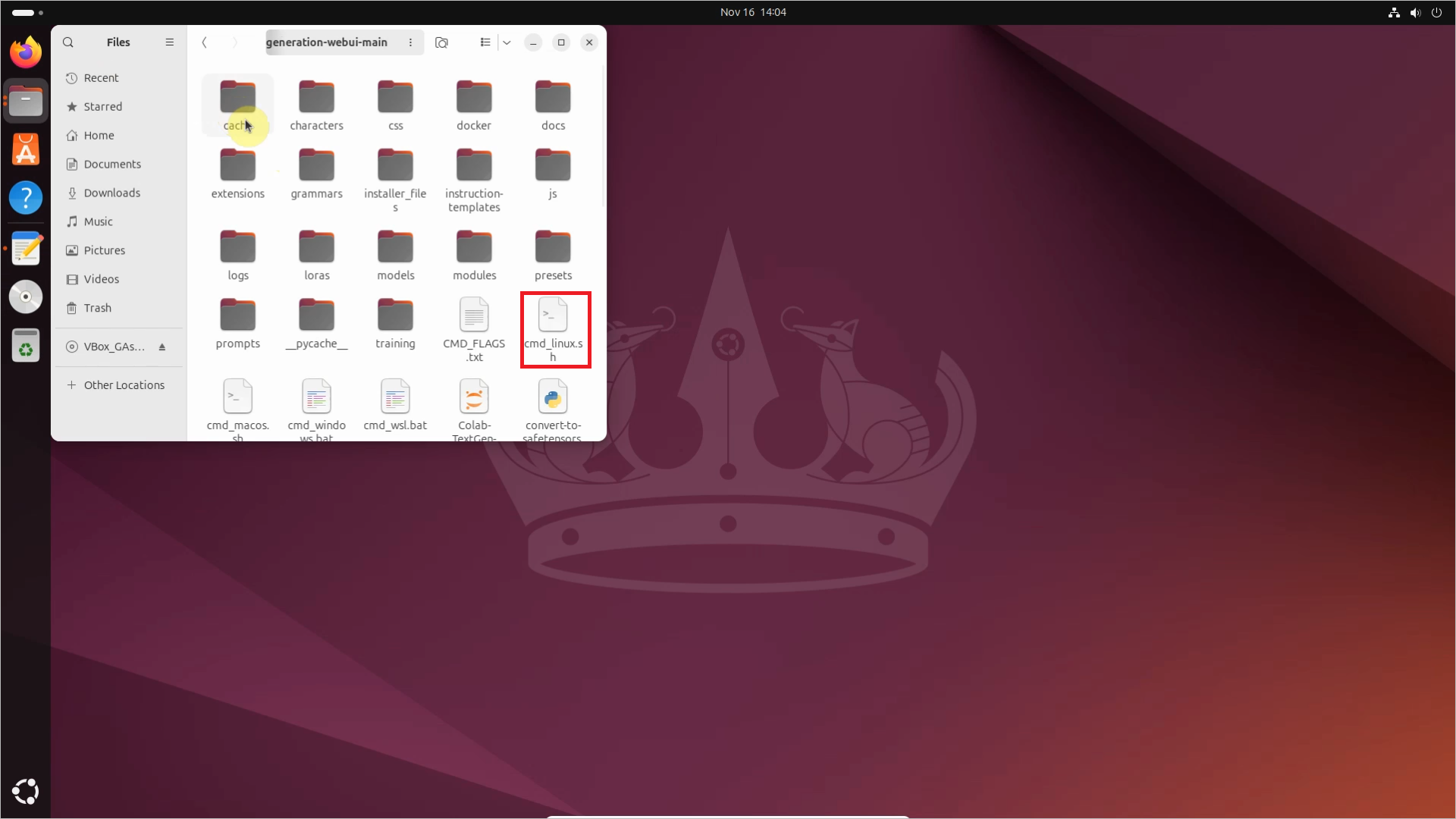Screen dimensions: 1456x819
Task: Open the power menu in top bar
Action: click(1436, 12)
